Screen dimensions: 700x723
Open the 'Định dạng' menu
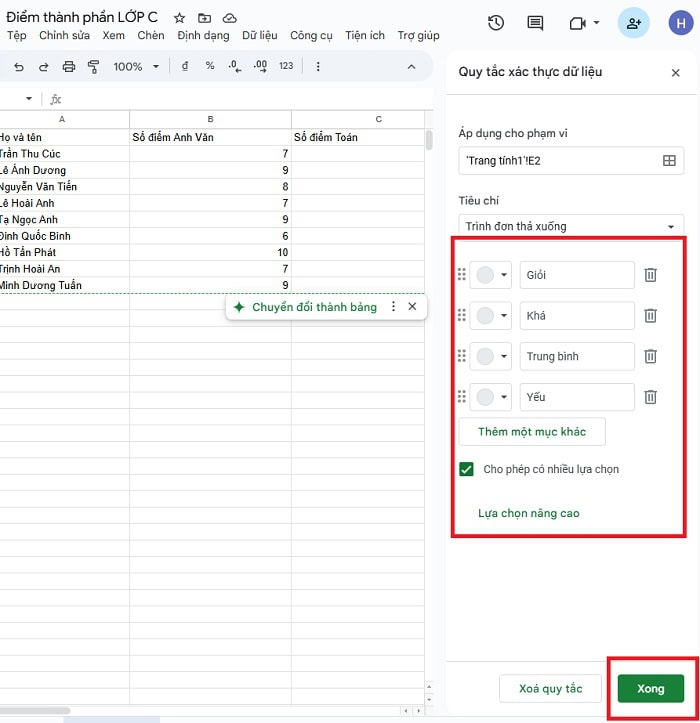pyautogui.click(x=203, y=36)
